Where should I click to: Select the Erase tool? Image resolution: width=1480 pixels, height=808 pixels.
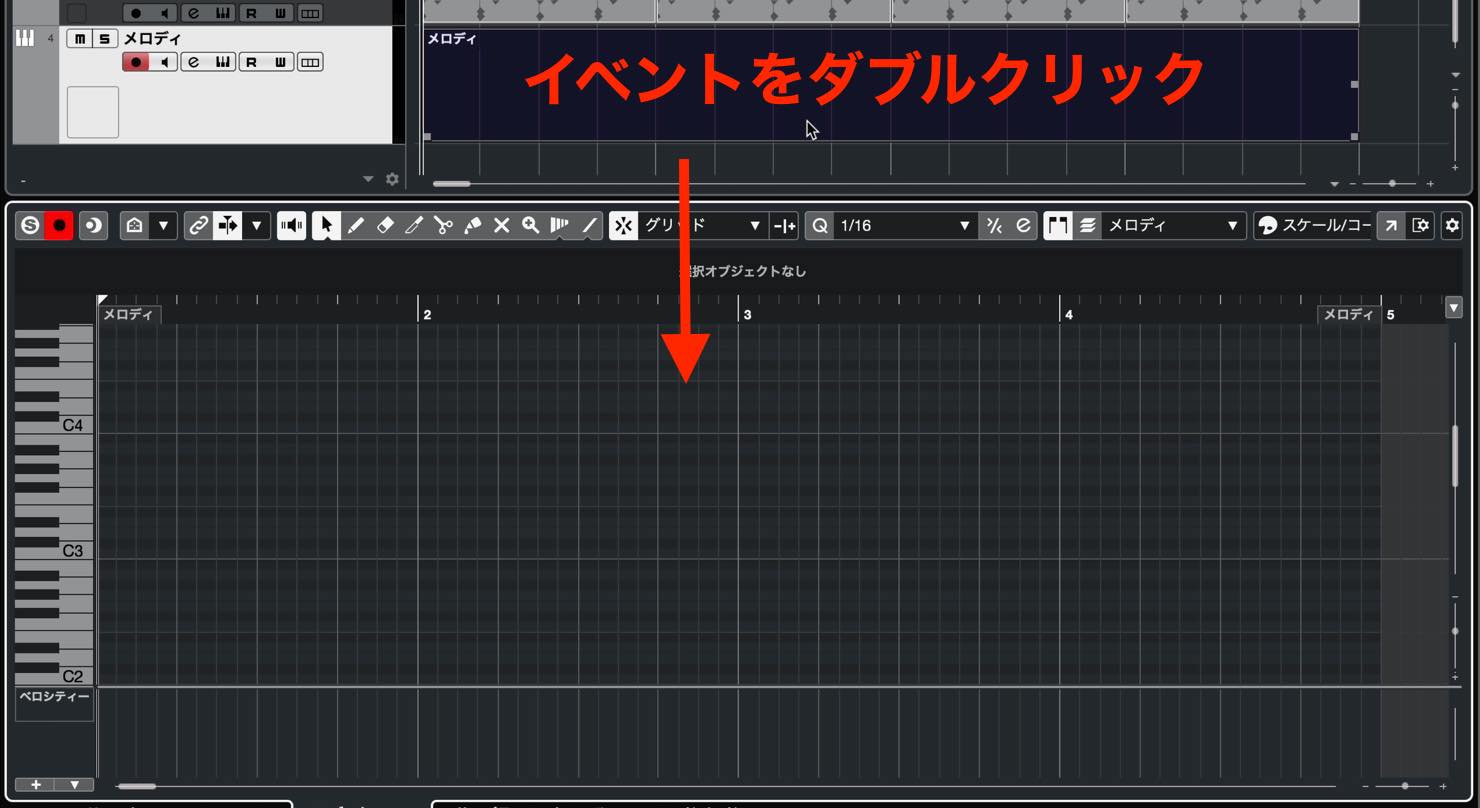tap(385, 226)
